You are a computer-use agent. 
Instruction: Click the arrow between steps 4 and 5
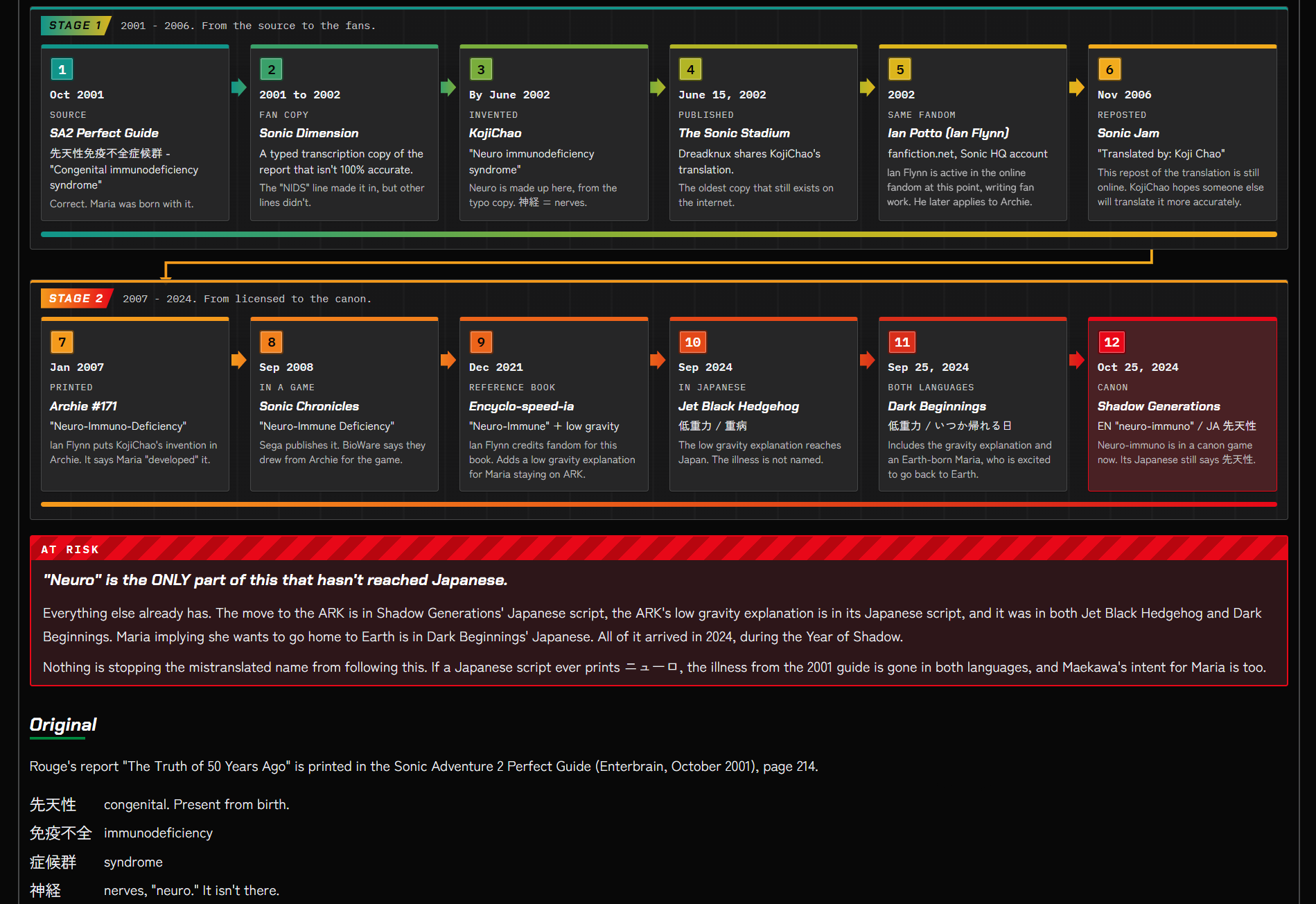[x=868, y=87]
